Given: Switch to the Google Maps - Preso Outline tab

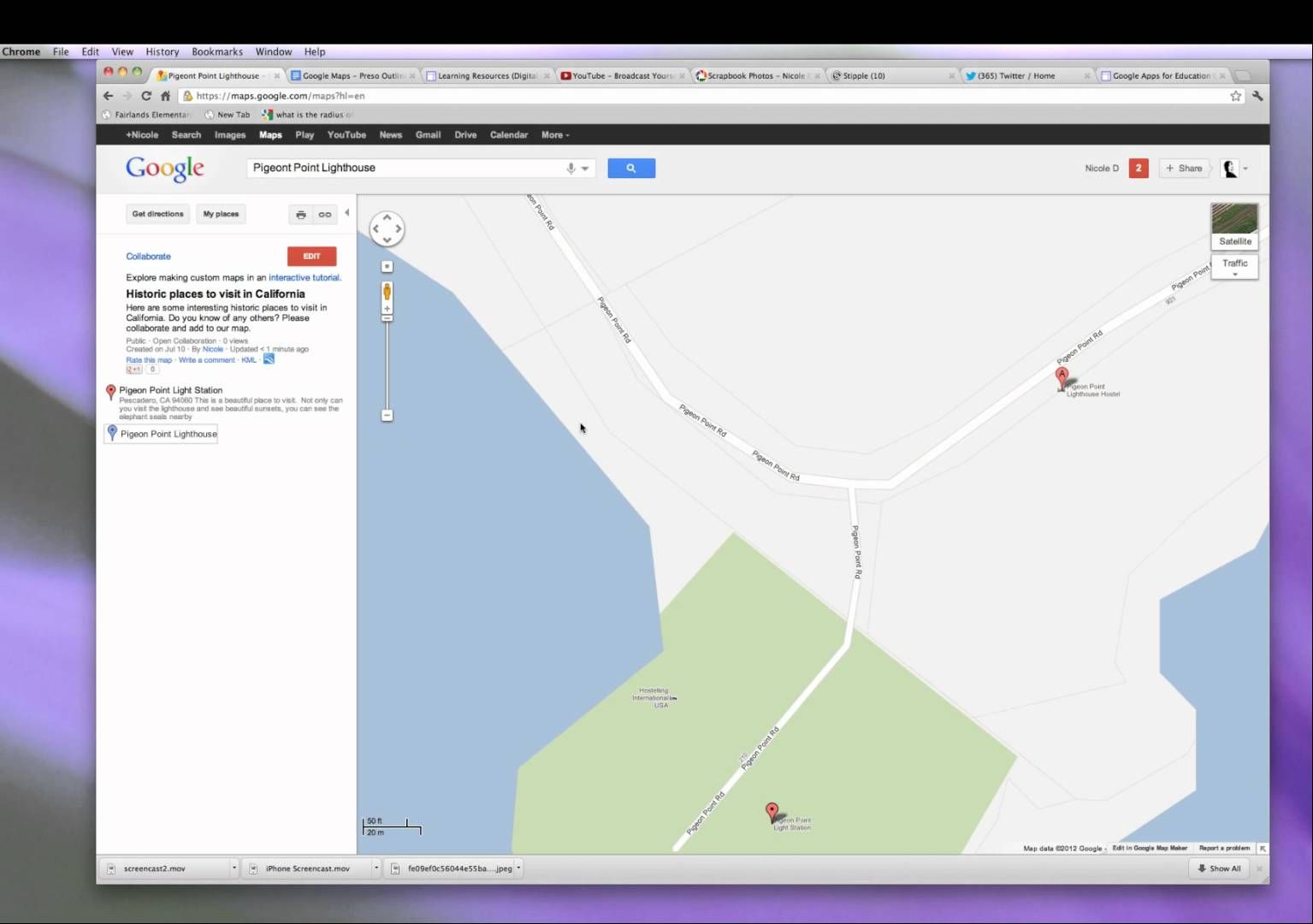Looking at the screenshot, I should click(x=352, y=76).
